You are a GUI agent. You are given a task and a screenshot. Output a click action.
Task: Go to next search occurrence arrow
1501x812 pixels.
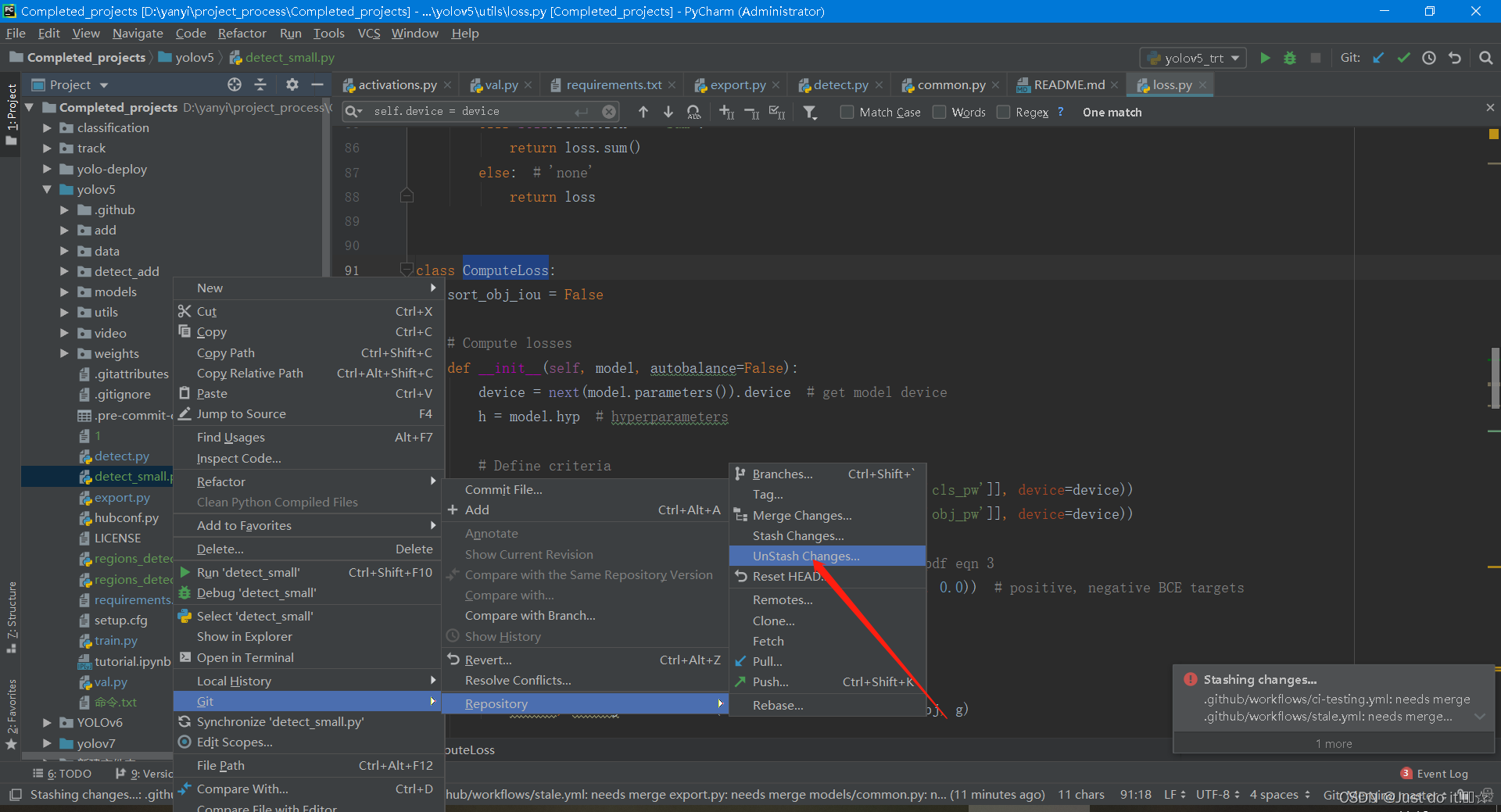click(668, 112)
